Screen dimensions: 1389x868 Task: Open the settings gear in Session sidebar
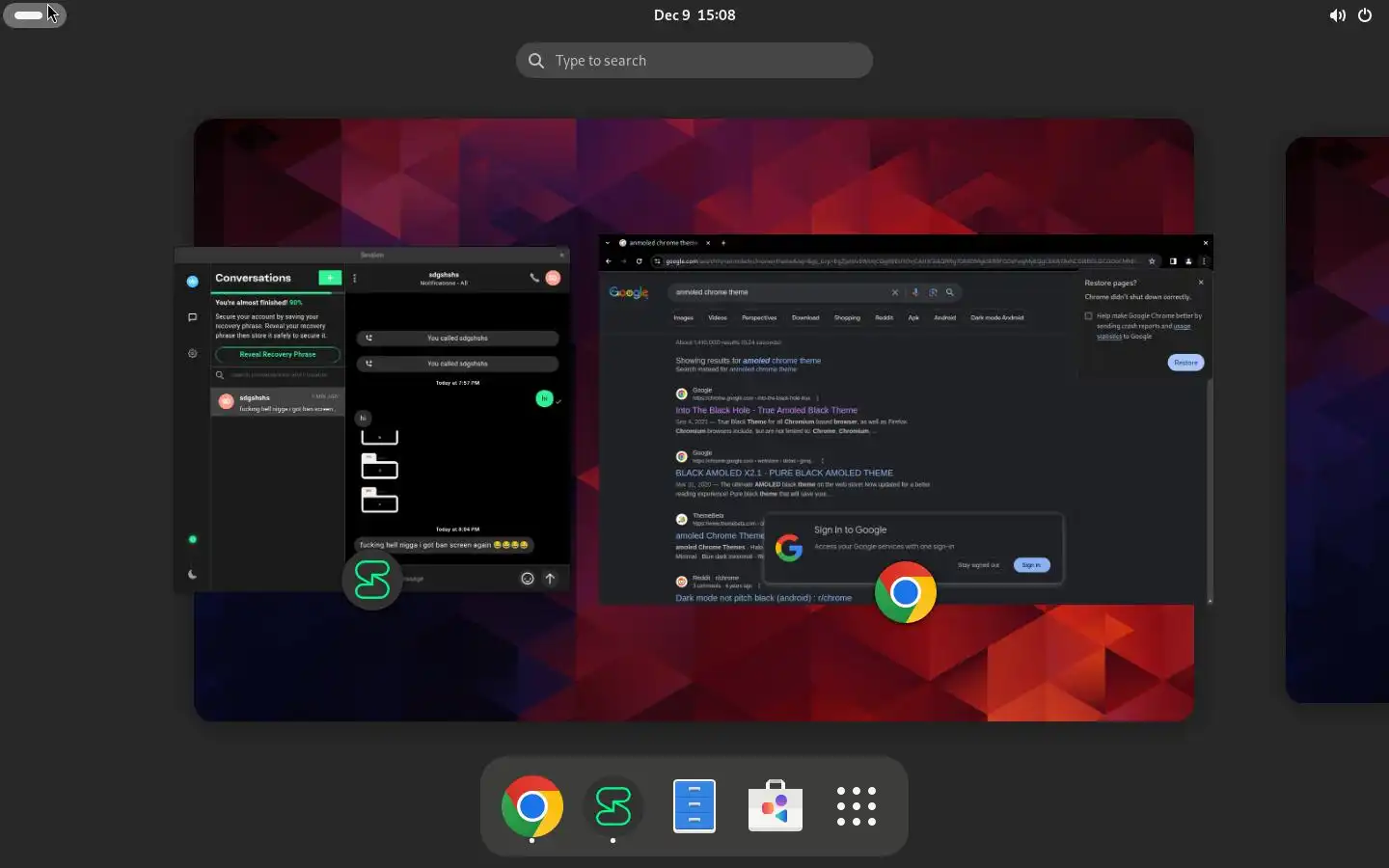point(192,353)
